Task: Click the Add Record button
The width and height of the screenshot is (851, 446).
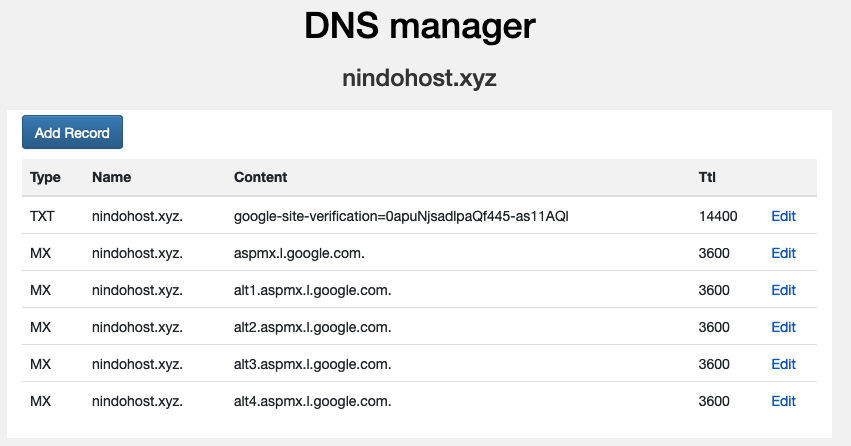Action: [x=72, y=132]
